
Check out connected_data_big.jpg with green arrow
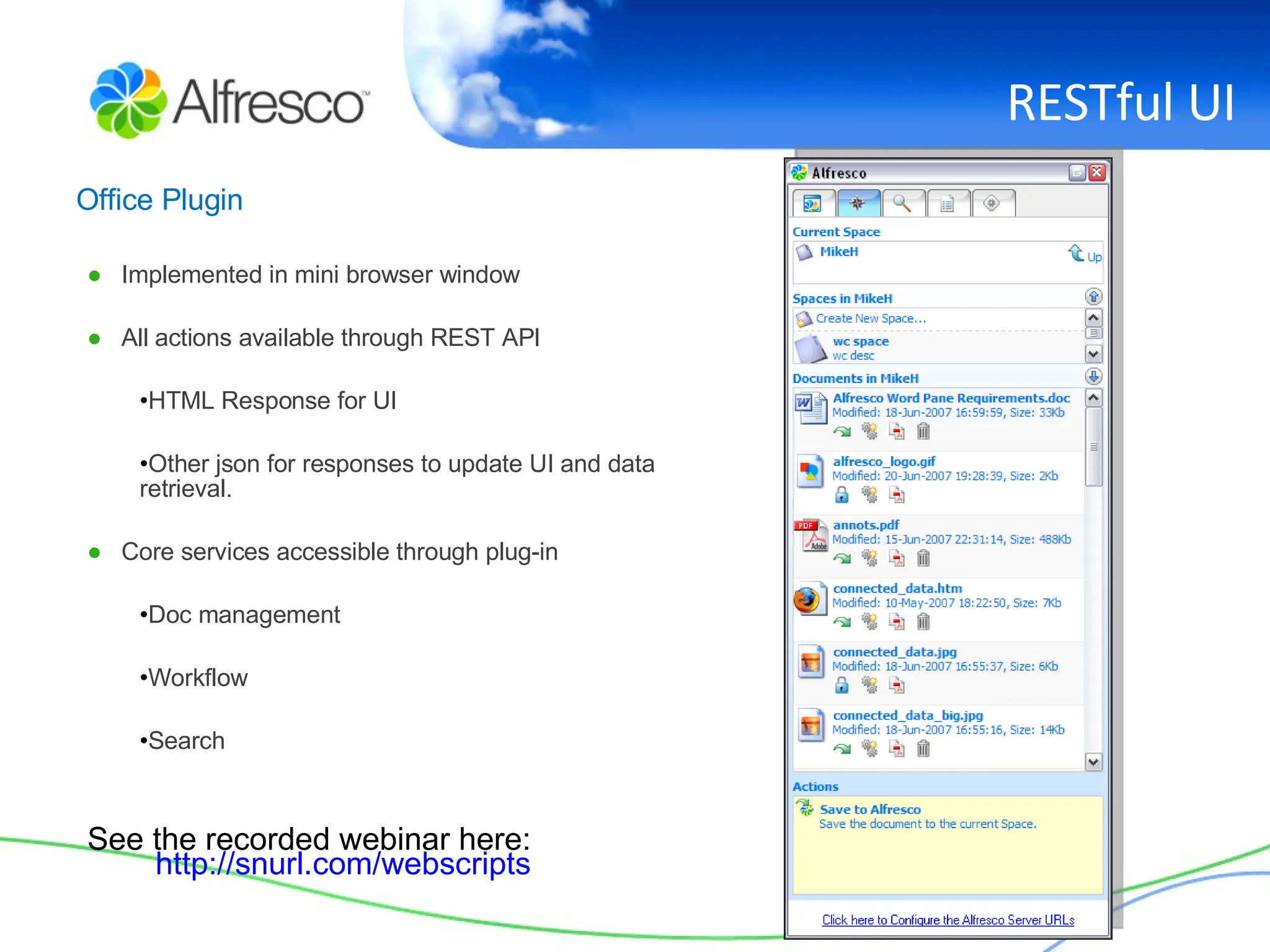pyautogui.click(x=842, y=749)
